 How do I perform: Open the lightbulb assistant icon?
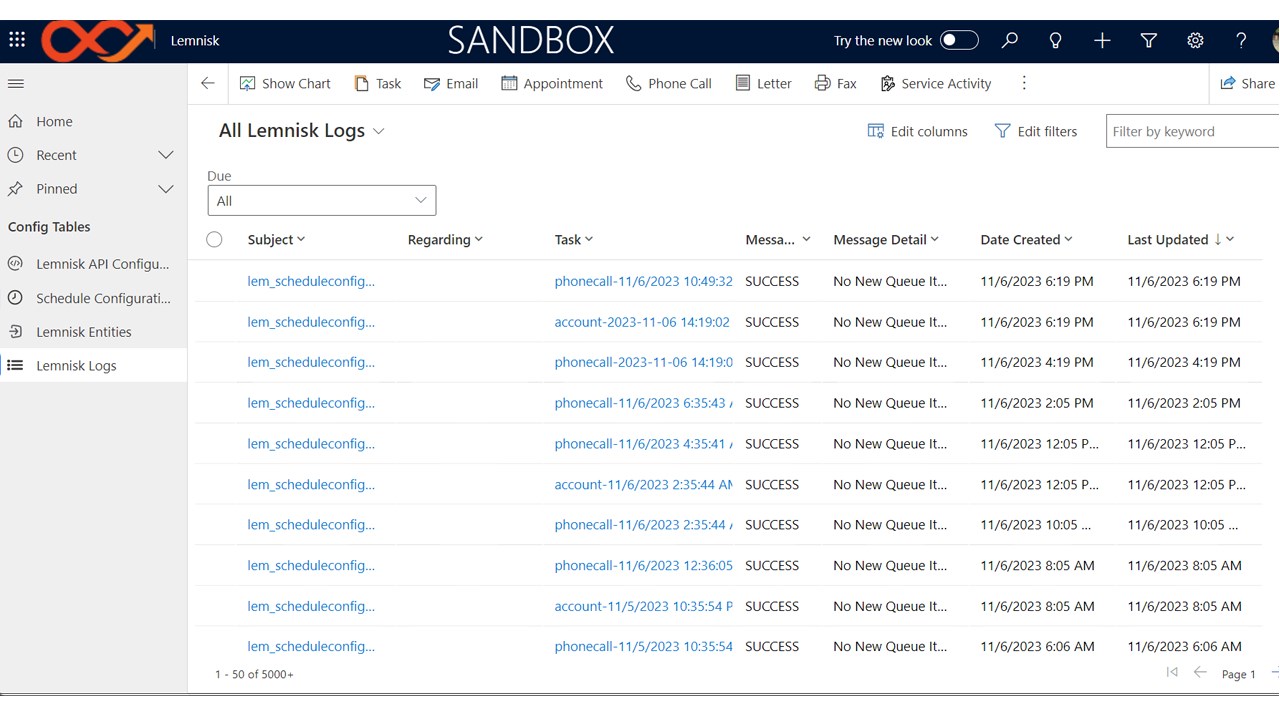click(1055, 40)
